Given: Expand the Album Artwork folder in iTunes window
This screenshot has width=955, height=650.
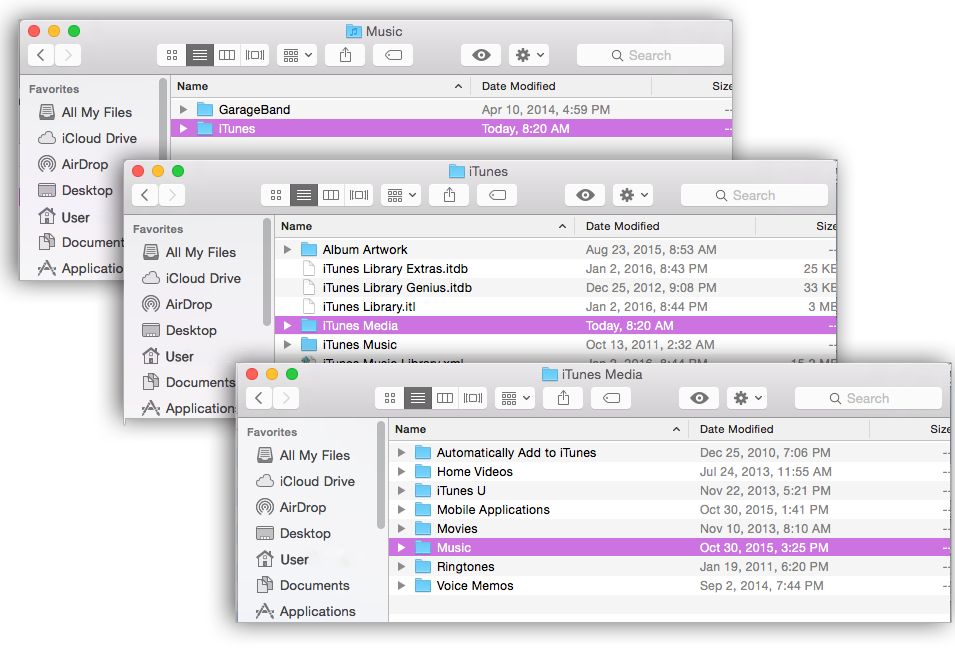Looking at the screenshot, I should pos(287,249).
